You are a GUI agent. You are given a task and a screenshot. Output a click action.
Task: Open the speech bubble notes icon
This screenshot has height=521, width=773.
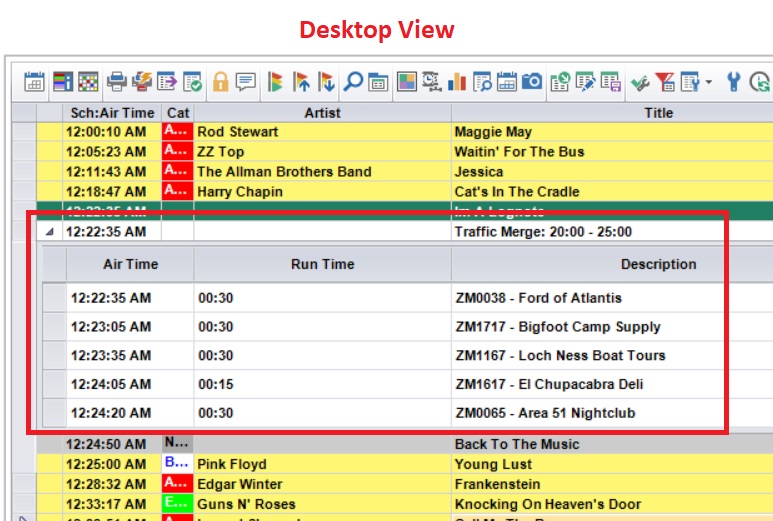[x=246, y=82]
